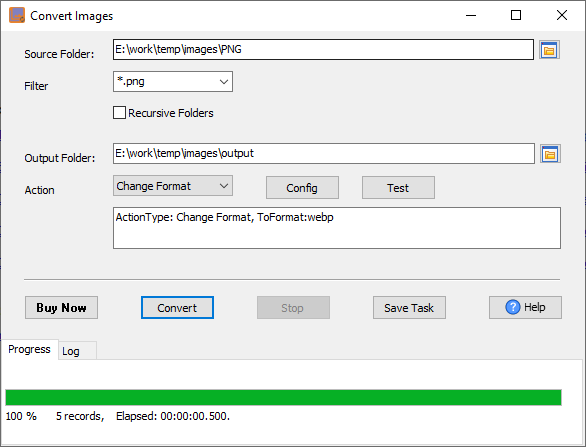Click the "Action" label
This screenshot has width=586, height=447.
click(x=39, y=190)
